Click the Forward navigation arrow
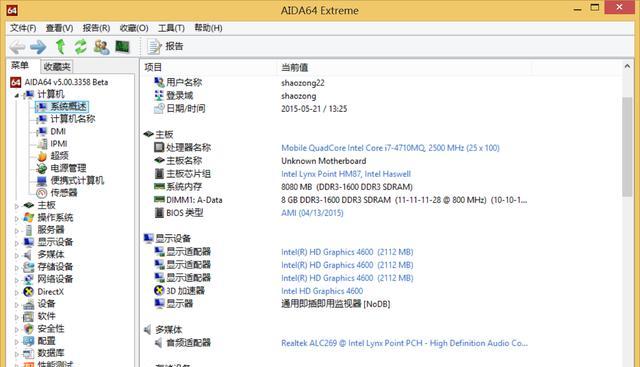 pyautogui.click(x=38, y=47)
